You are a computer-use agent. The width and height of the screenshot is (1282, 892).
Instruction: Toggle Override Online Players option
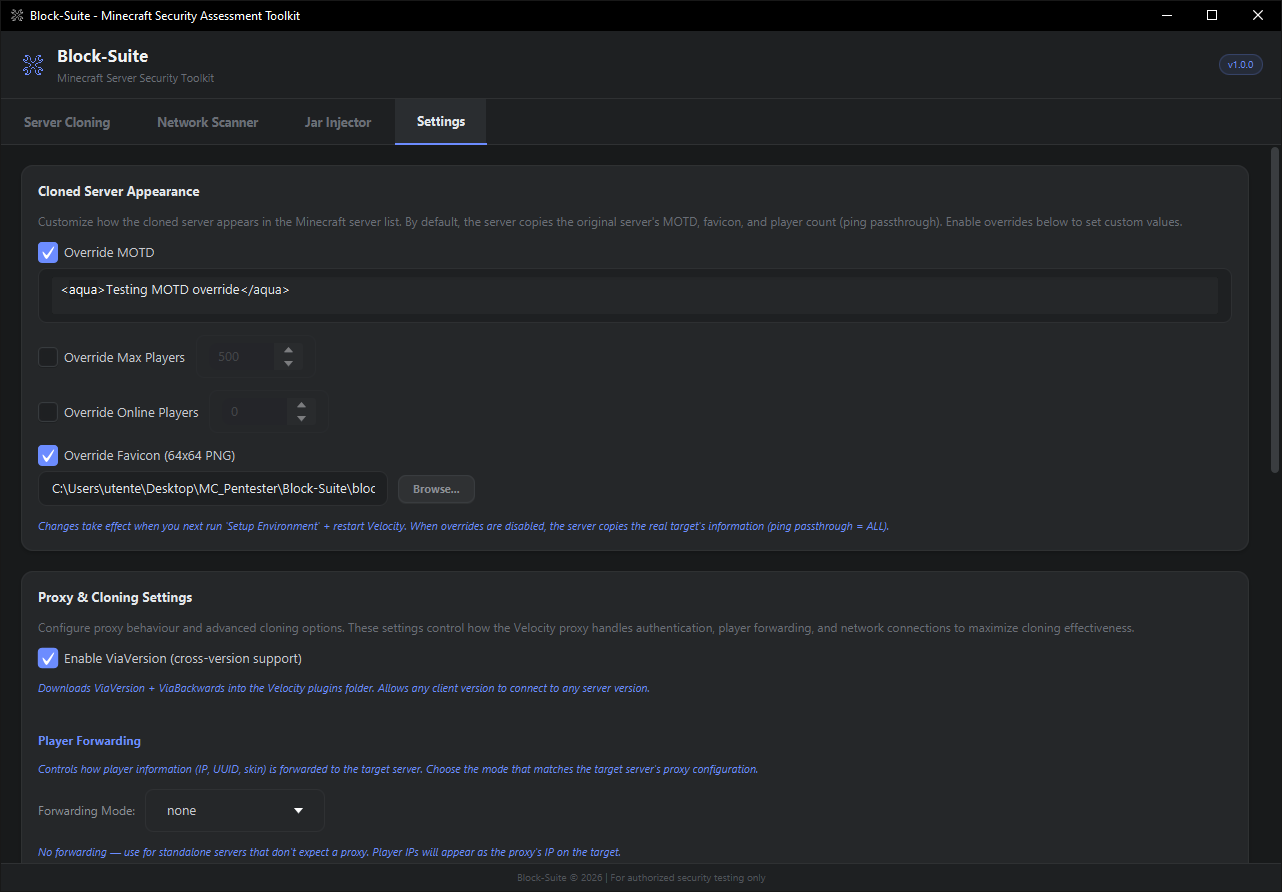click(47, 411)
